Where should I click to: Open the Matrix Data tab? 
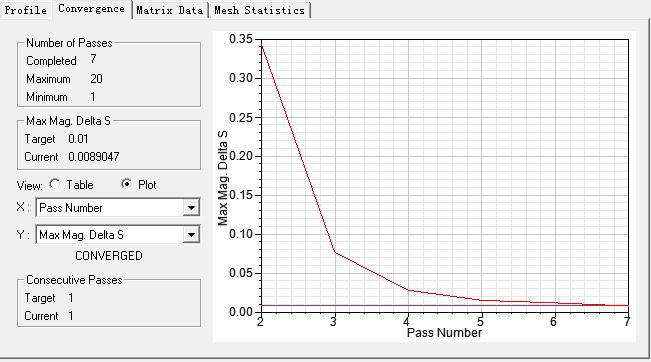pos(170,10)
